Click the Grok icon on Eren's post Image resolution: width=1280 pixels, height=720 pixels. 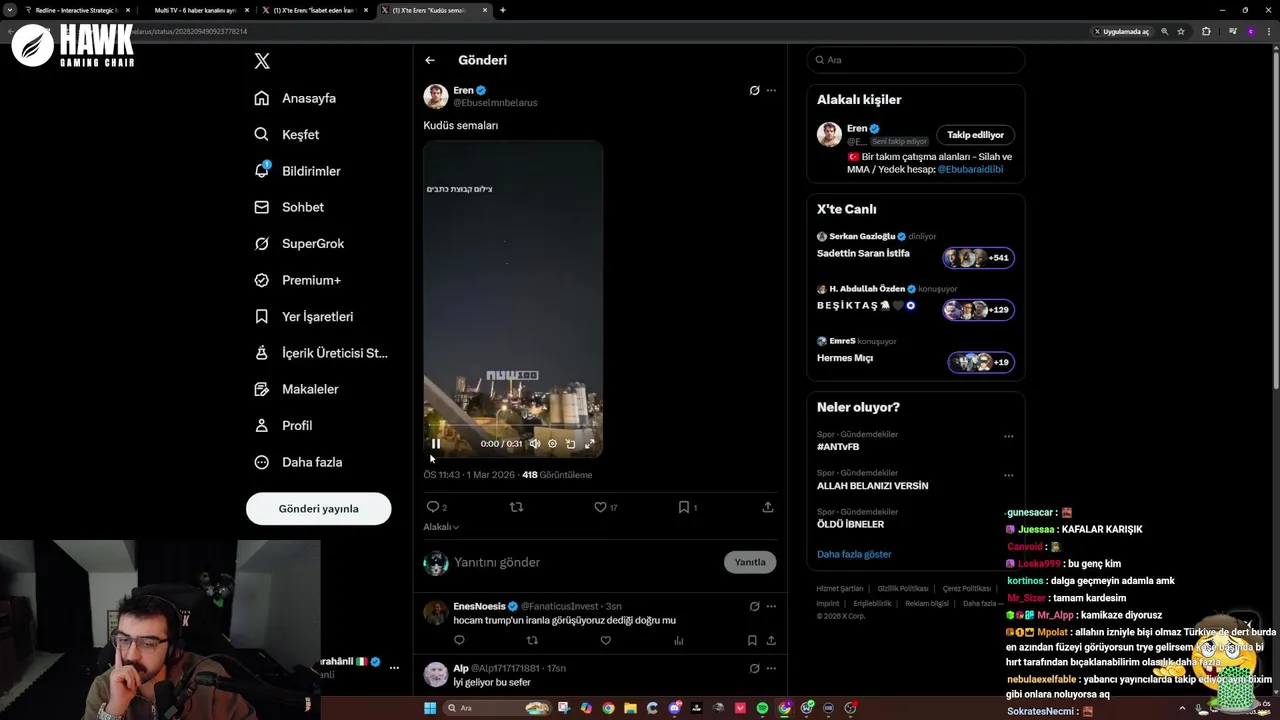point(754,90)
